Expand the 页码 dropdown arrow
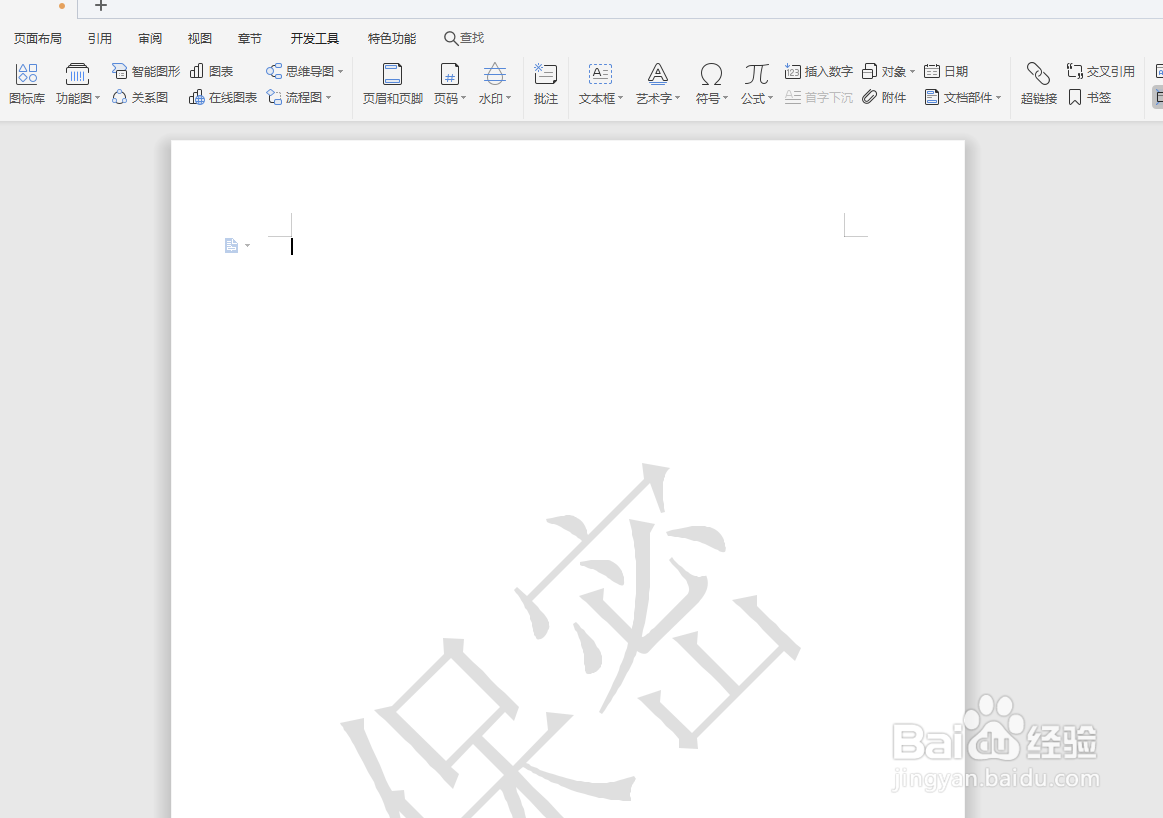Screen dimensions: 1163x818 (x=464, y=98)
